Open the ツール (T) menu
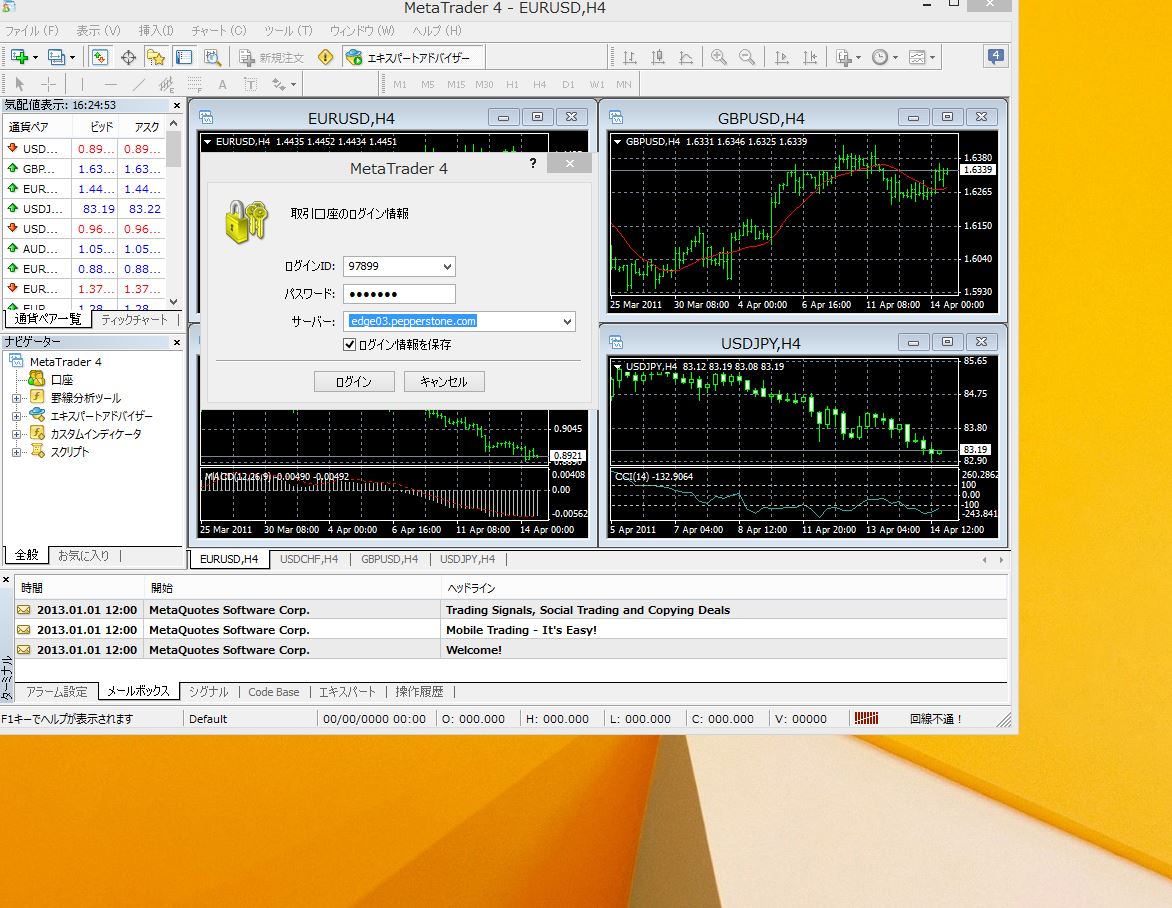 [288, 31]
